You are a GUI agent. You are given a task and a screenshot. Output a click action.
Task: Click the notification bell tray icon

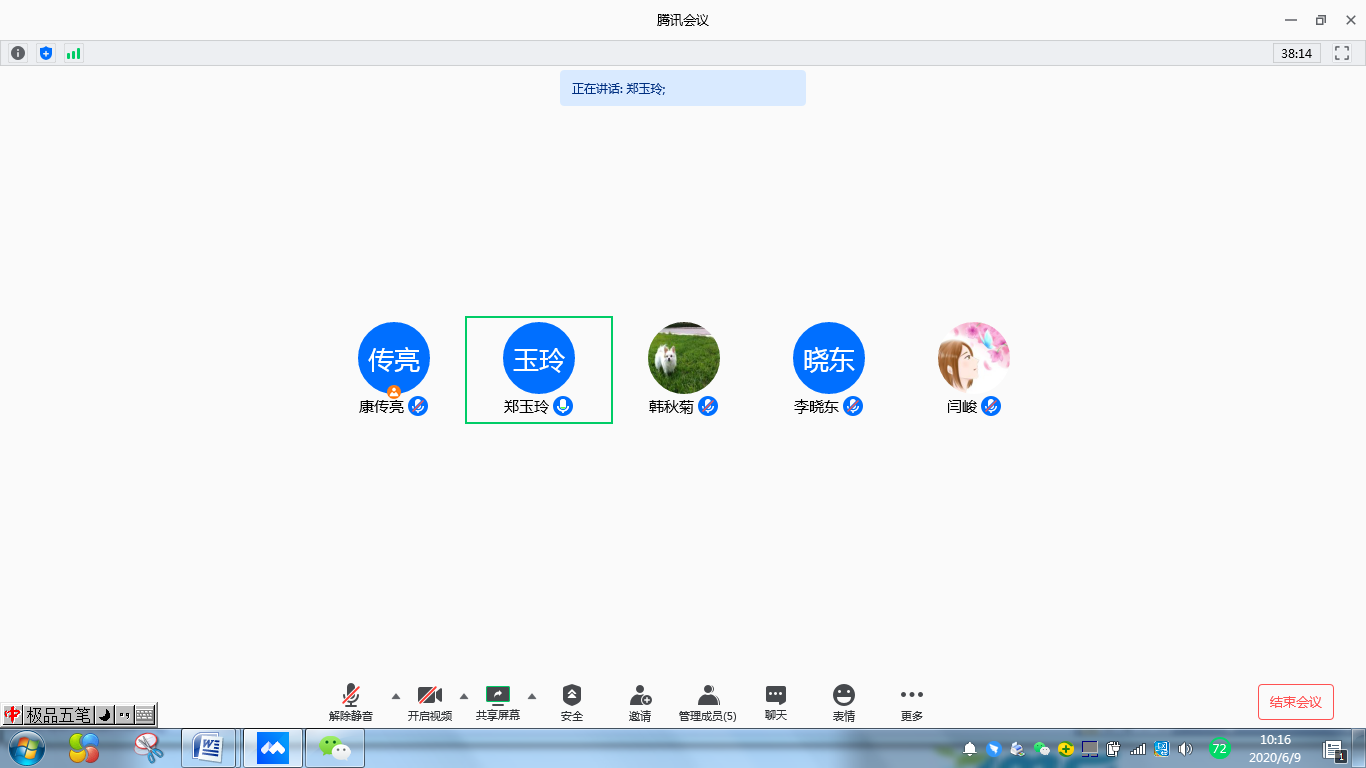click(970, 748)
